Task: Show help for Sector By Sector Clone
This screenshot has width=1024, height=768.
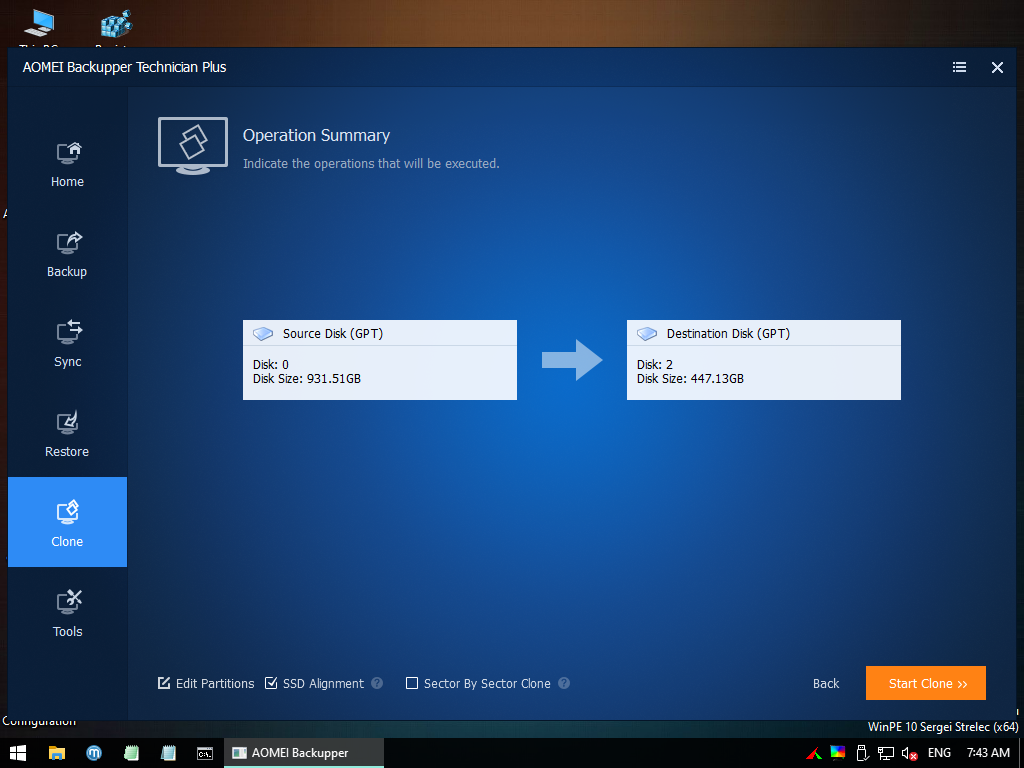Action: [x=564, y=683]
